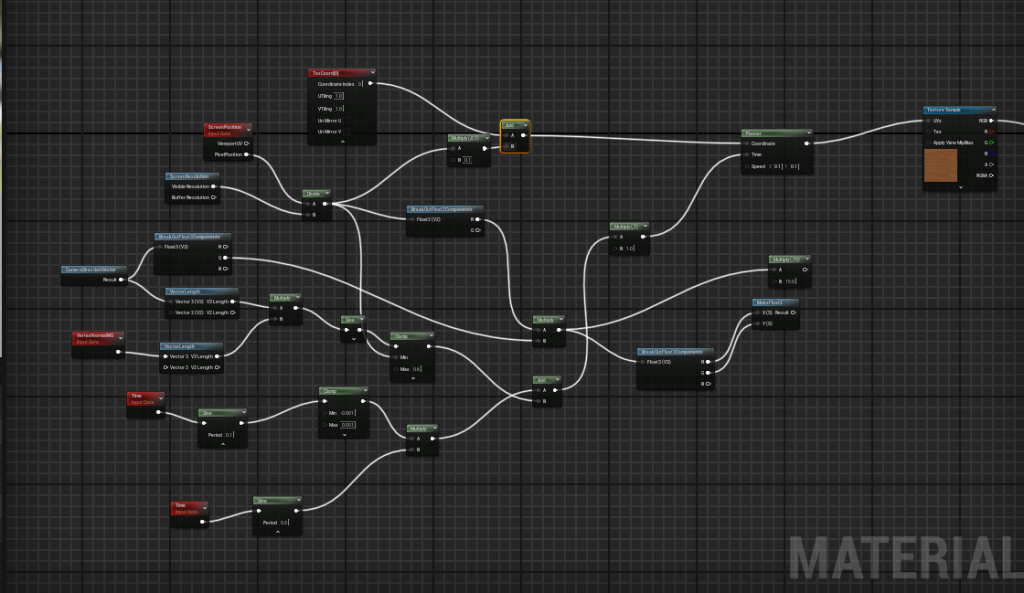Click Texture Sample's green G output pin

pyautogui.click(x=991, y=142)
